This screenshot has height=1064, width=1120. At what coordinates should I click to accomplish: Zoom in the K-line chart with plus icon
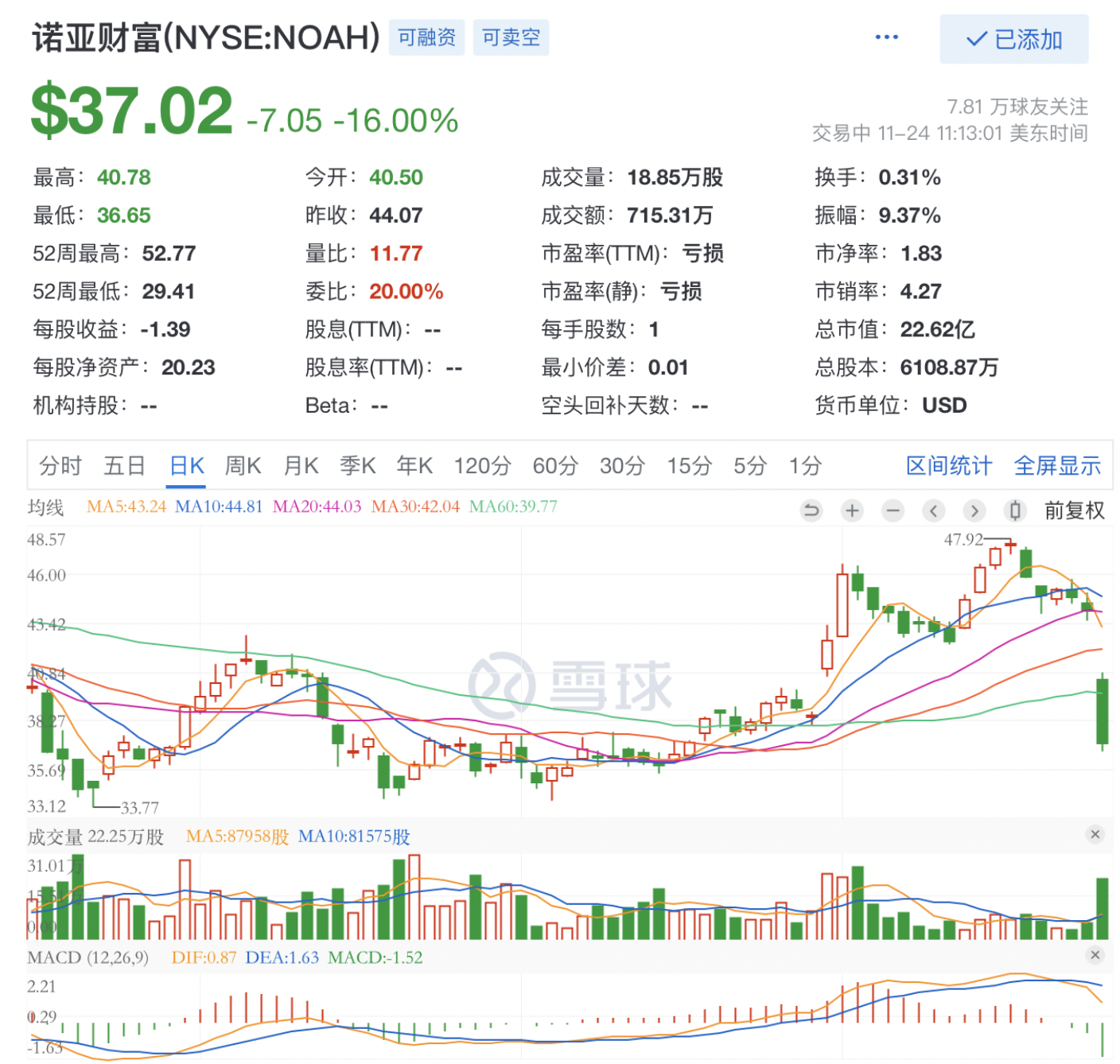point(852,511)
